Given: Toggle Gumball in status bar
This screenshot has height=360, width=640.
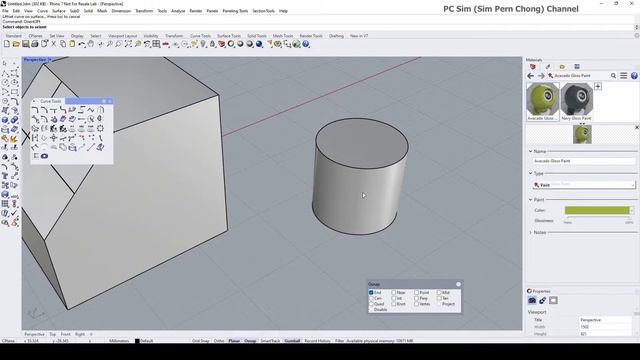Looking at the screenshot, I should tap(292, 341).
